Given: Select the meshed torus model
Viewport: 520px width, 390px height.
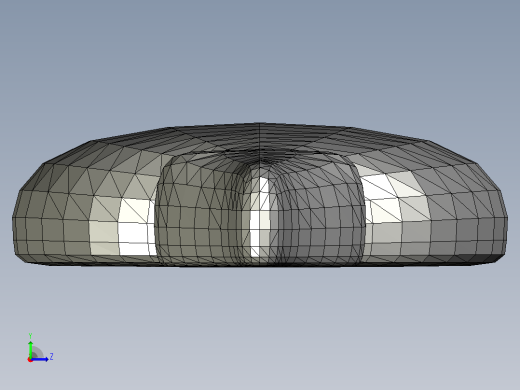Looking at the screenshot, I should 260,194.
